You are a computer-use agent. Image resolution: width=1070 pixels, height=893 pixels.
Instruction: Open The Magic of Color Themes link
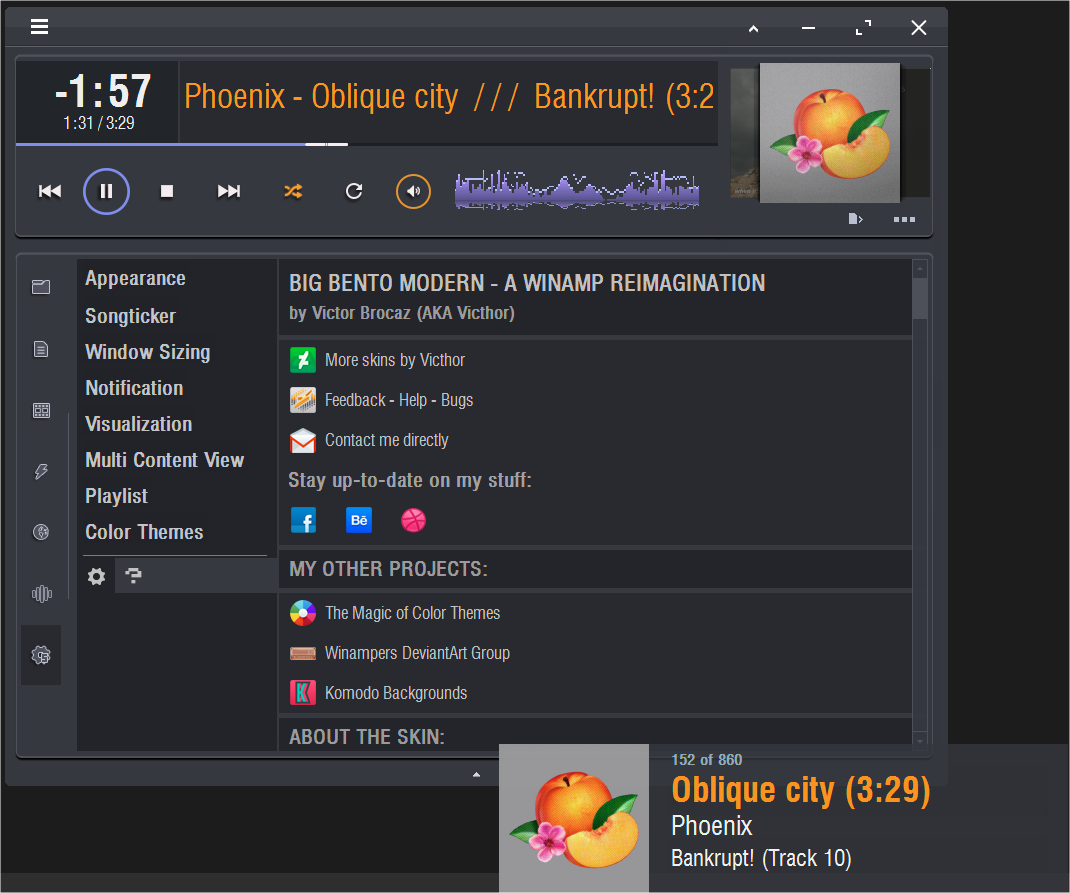coord(413,613)
